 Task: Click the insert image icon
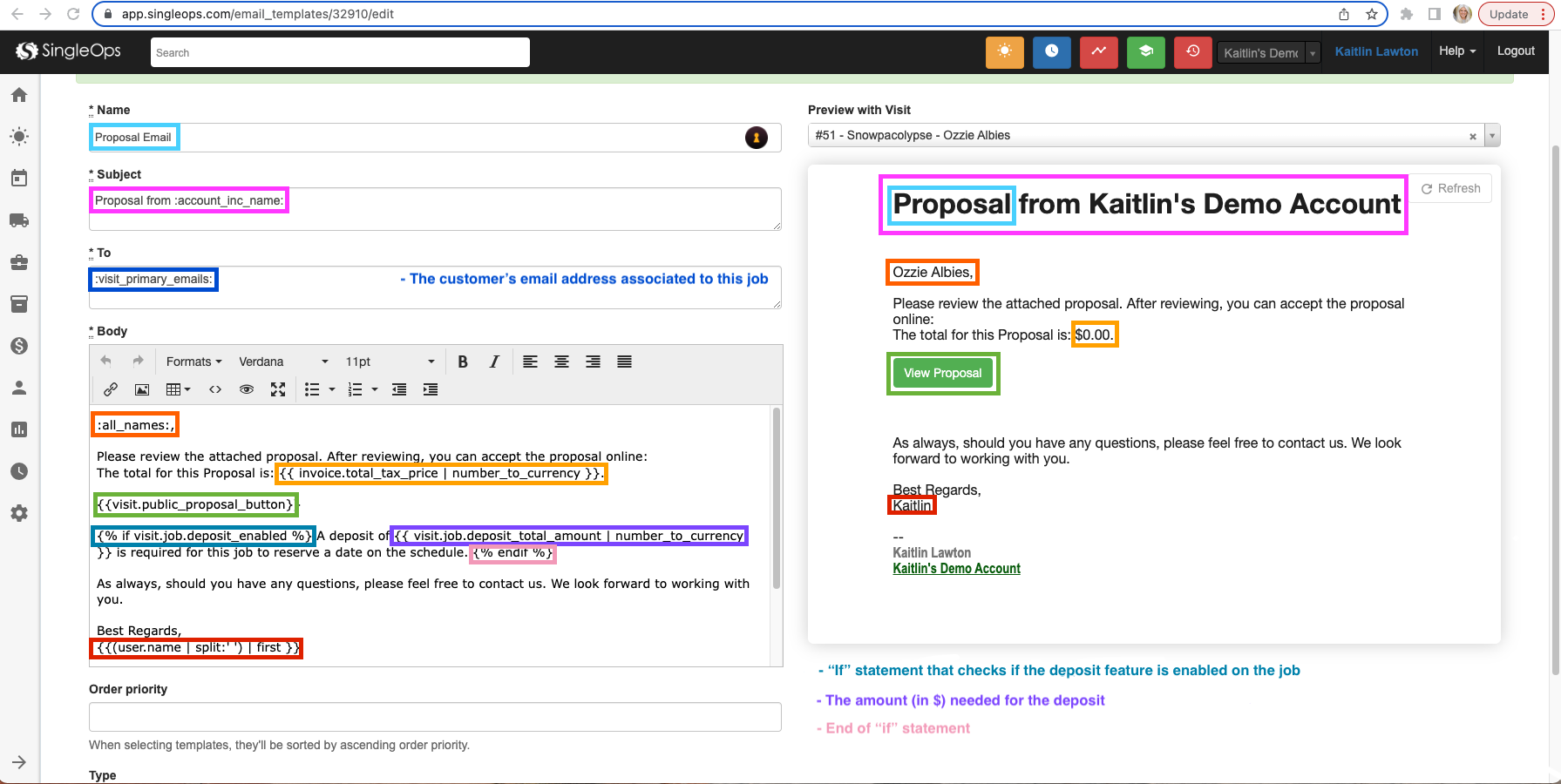click(x=142, y=389)
